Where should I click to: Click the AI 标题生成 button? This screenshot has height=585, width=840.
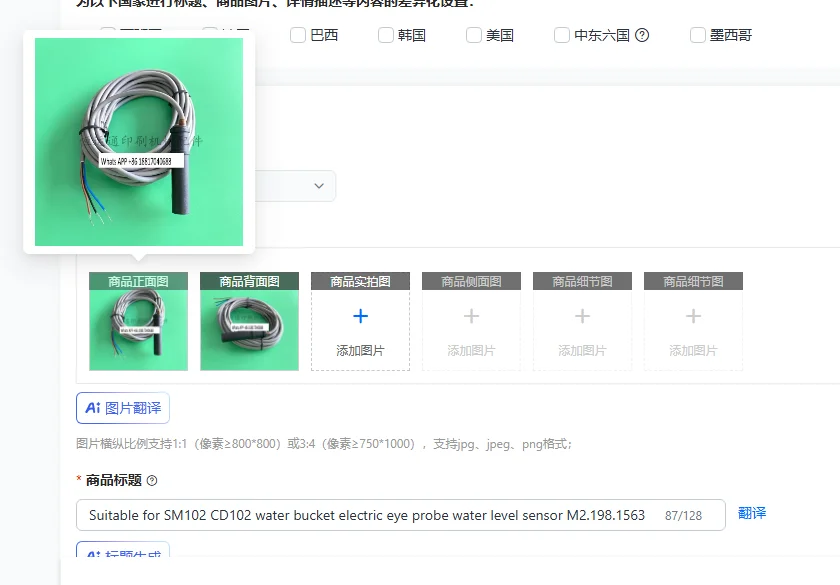pyautogui.click(x=123, y=549)
